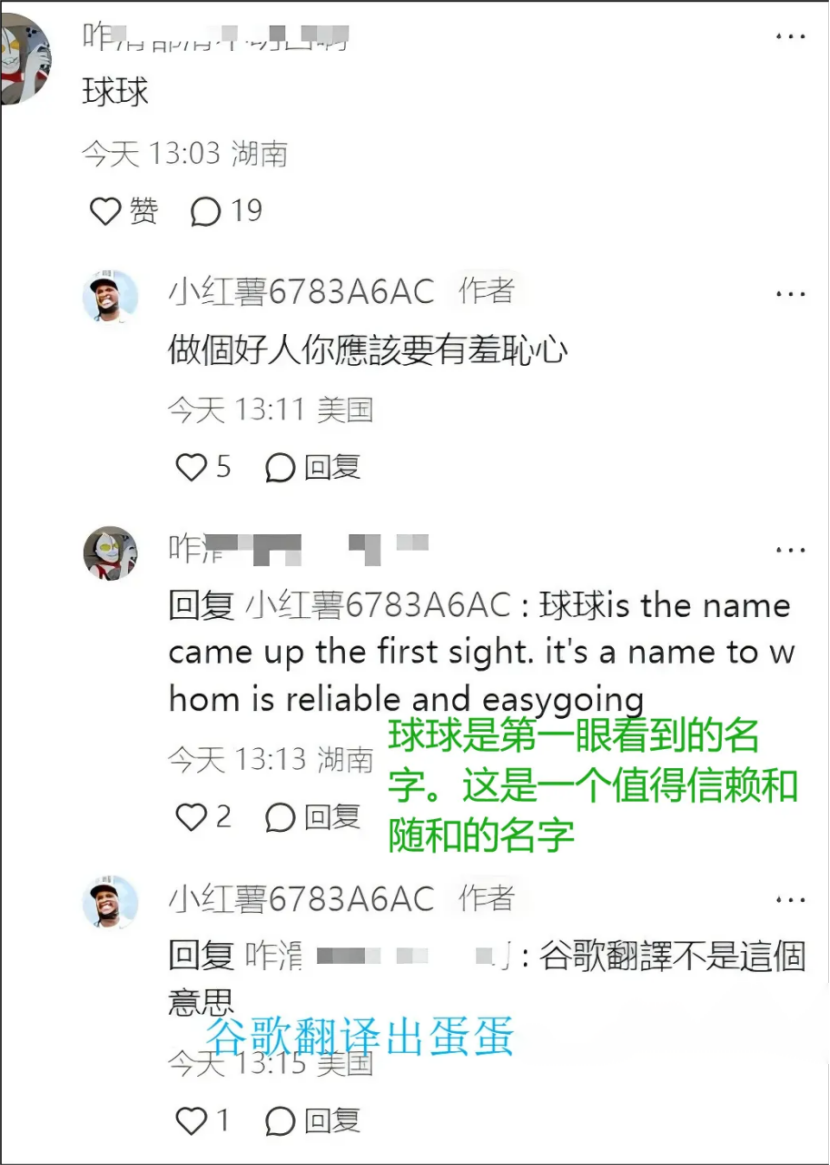830x1165 pixels.
Task: Open three-dot menu on 13:15 comment
Action: coord(791,900)
